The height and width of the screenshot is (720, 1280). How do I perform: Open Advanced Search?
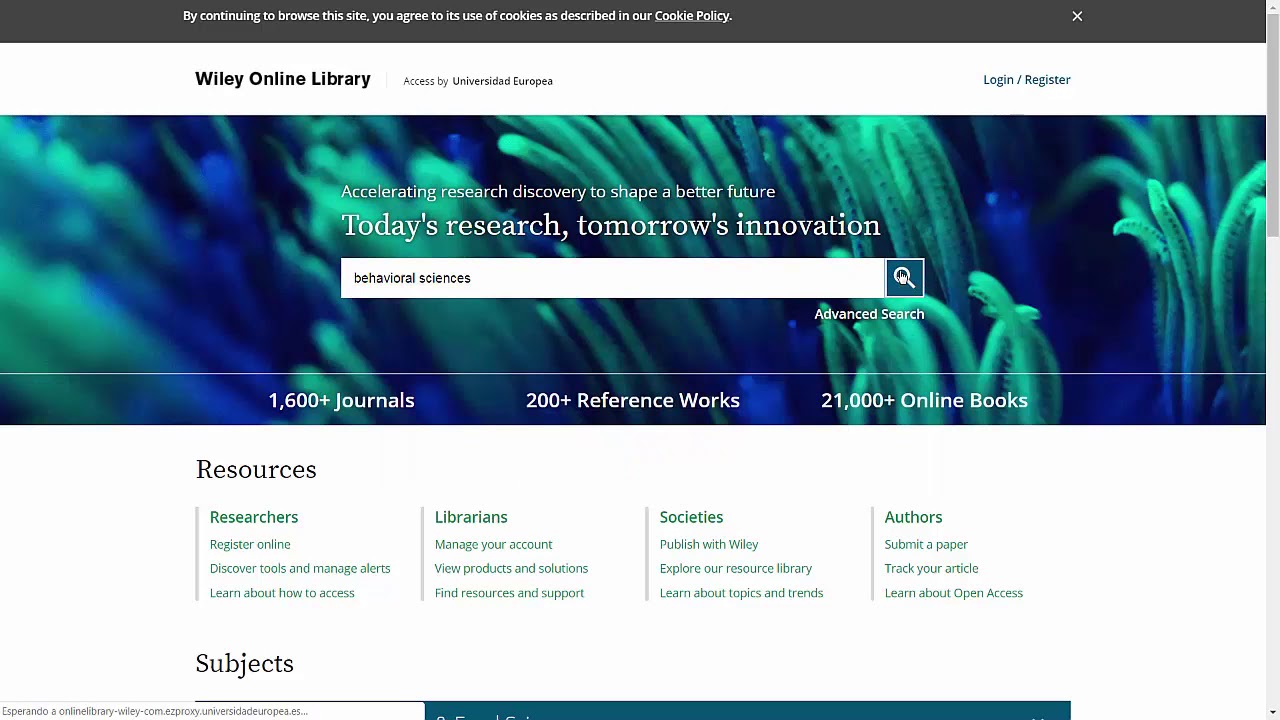(869, 314)
